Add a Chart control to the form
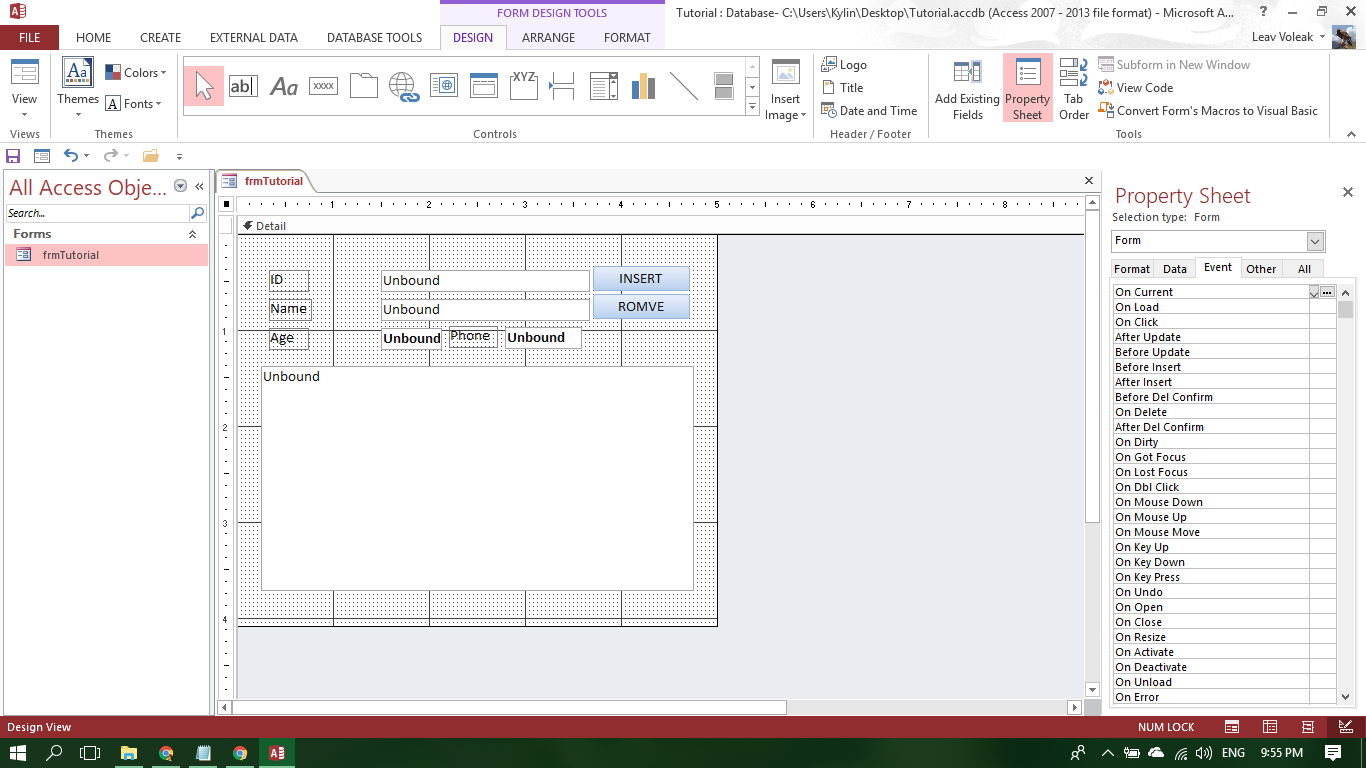This screenshot has width=1366, height=768. coord(642,86)
